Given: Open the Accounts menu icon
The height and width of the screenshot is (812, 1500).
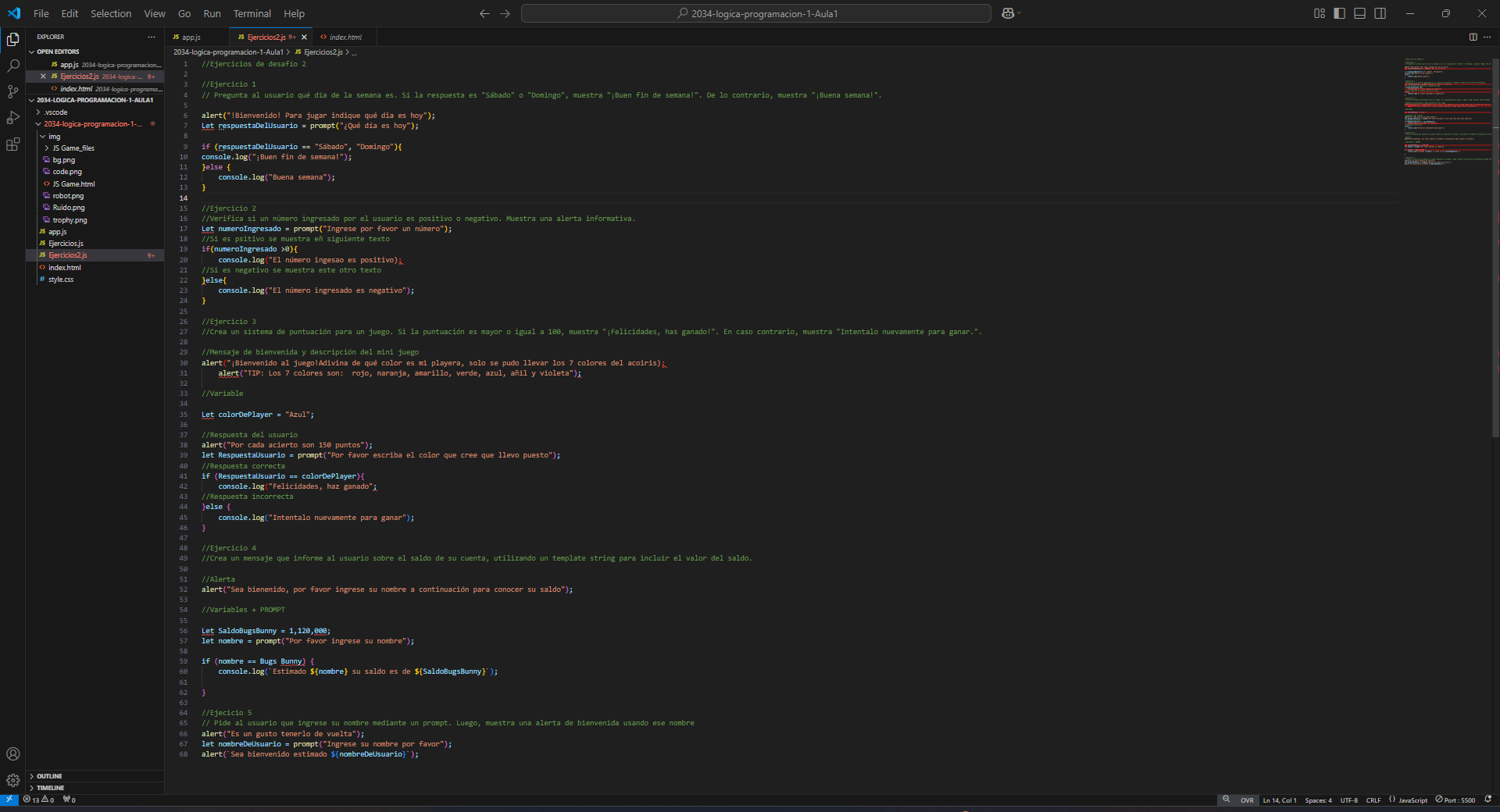Looking at the screenshot, I should (x=12, y=754).
